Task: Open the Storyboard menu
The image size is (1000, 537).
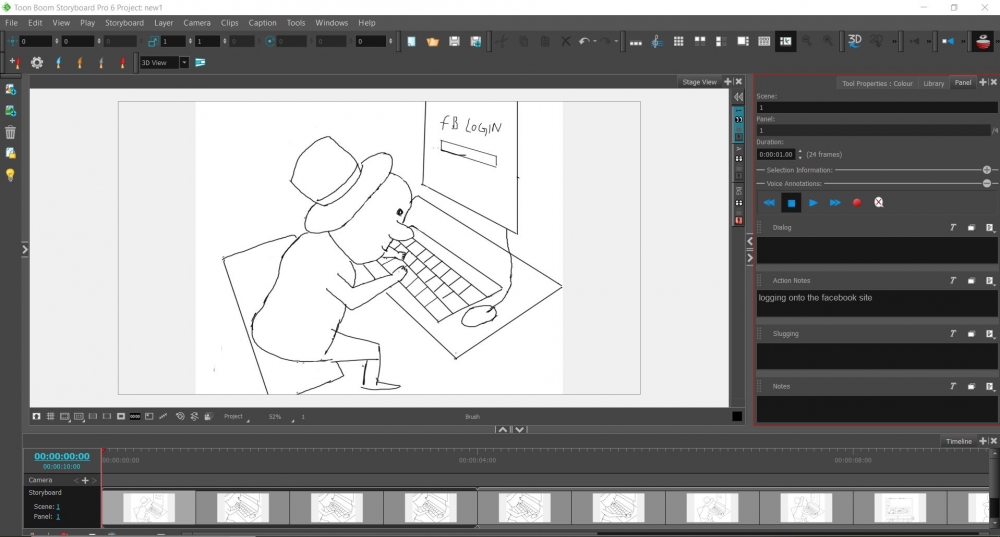Action: pyautogui.click(x=124, y=22)
